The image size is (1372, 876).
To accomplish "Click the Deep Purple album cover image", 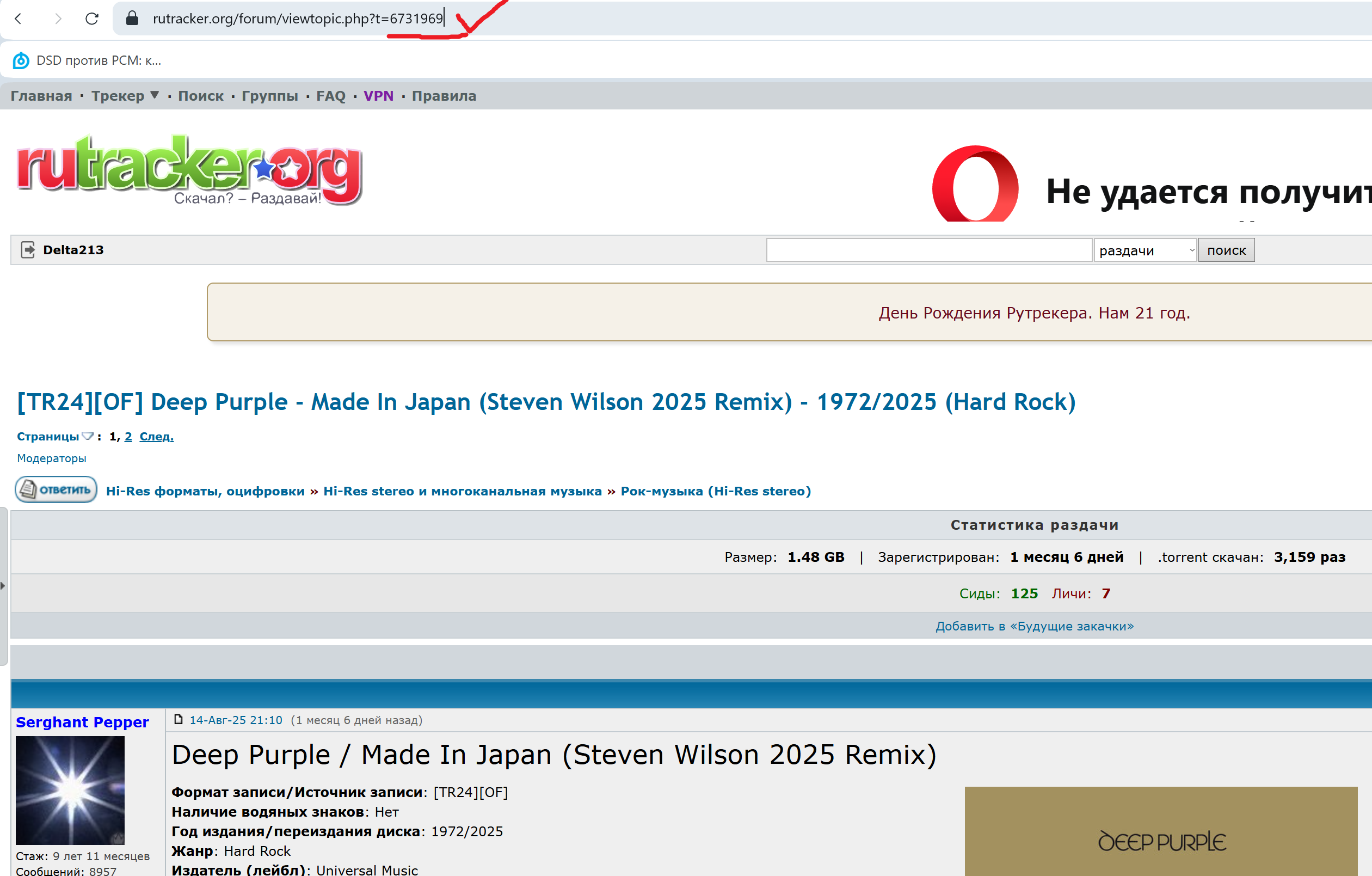I will [x=1161, y=831].
